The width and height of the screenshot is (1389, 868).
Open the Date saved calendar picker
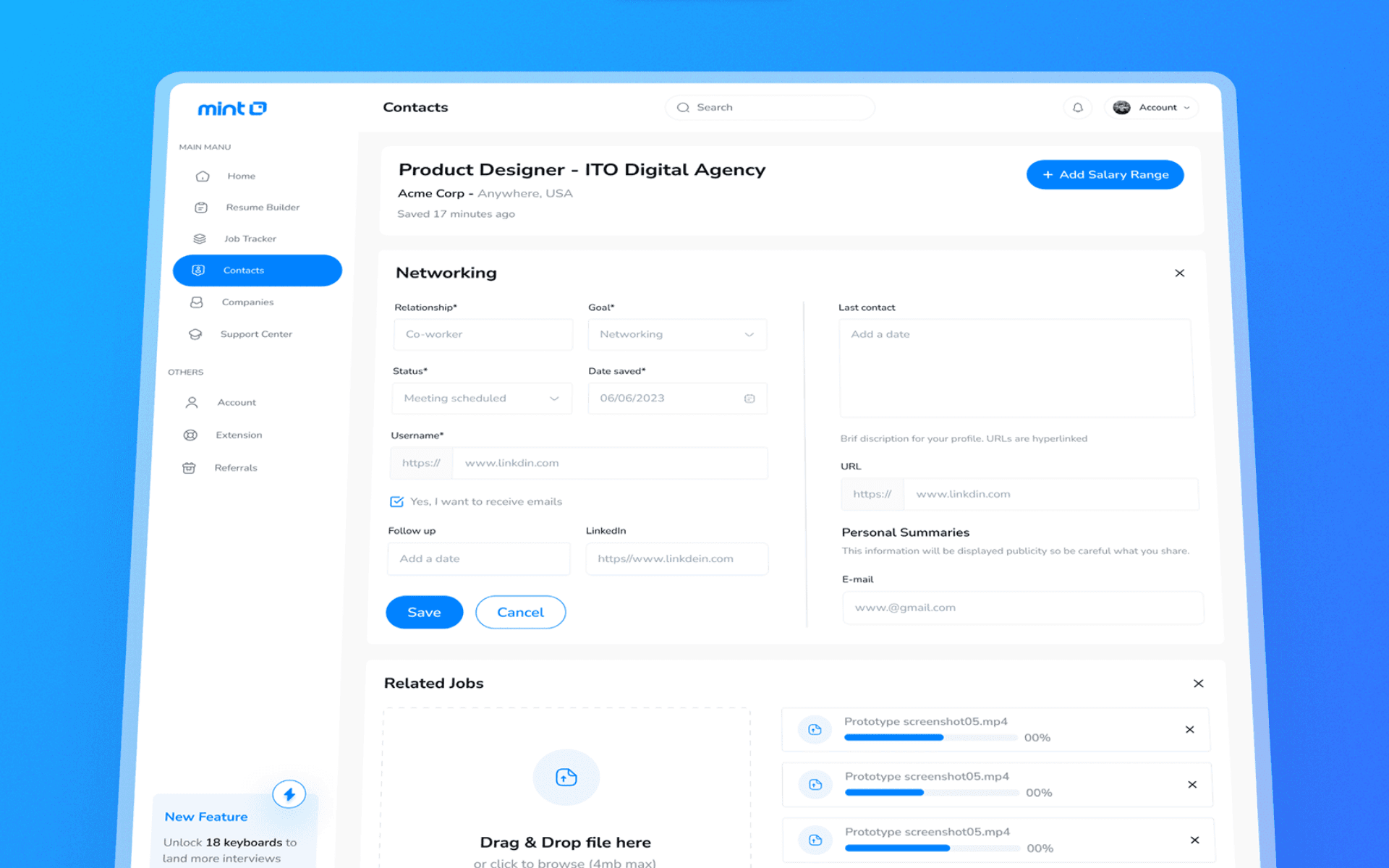[x=749, y=398]
